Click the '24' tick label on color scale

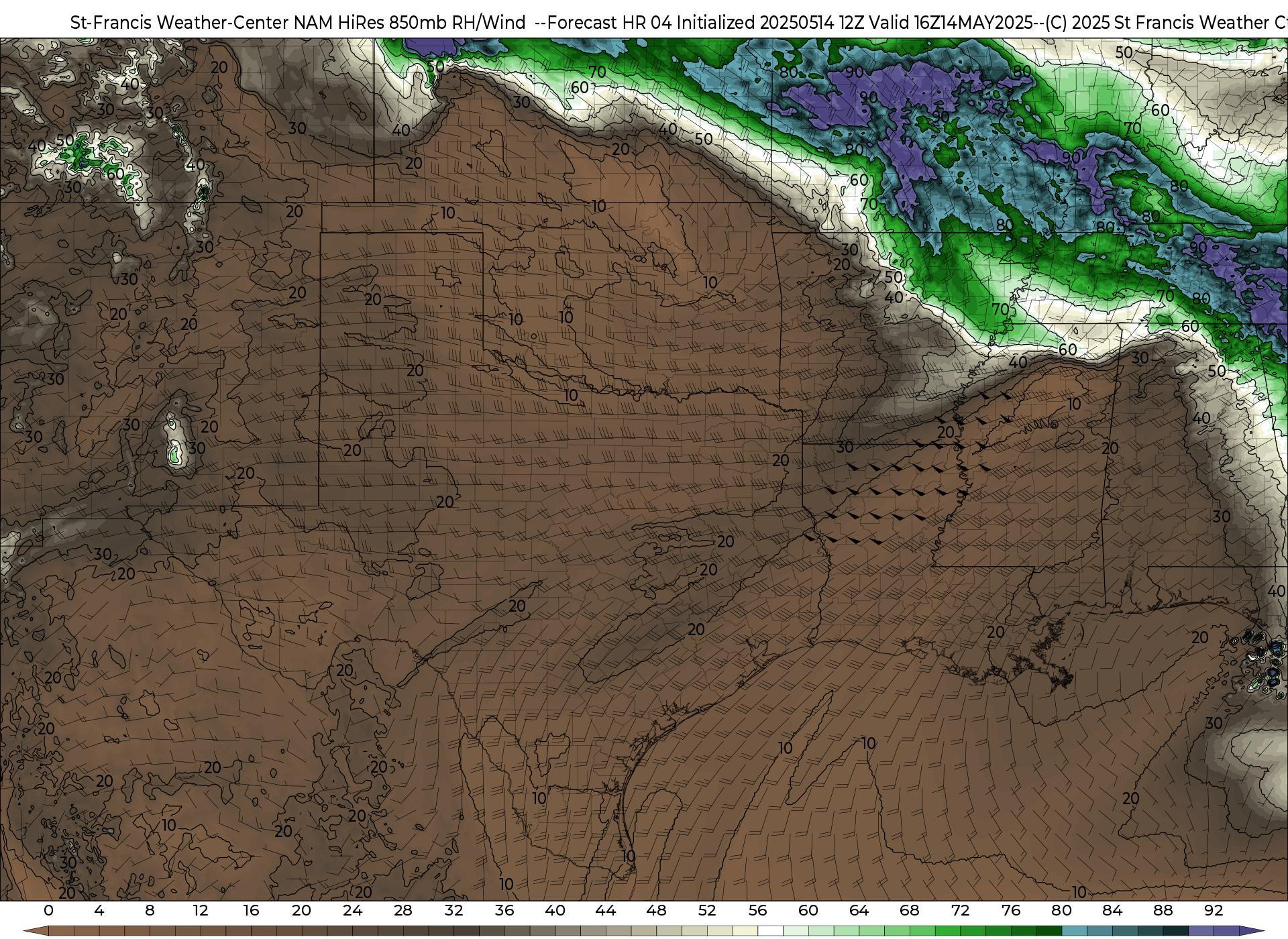pyautogui.click(x=352, y=910)
